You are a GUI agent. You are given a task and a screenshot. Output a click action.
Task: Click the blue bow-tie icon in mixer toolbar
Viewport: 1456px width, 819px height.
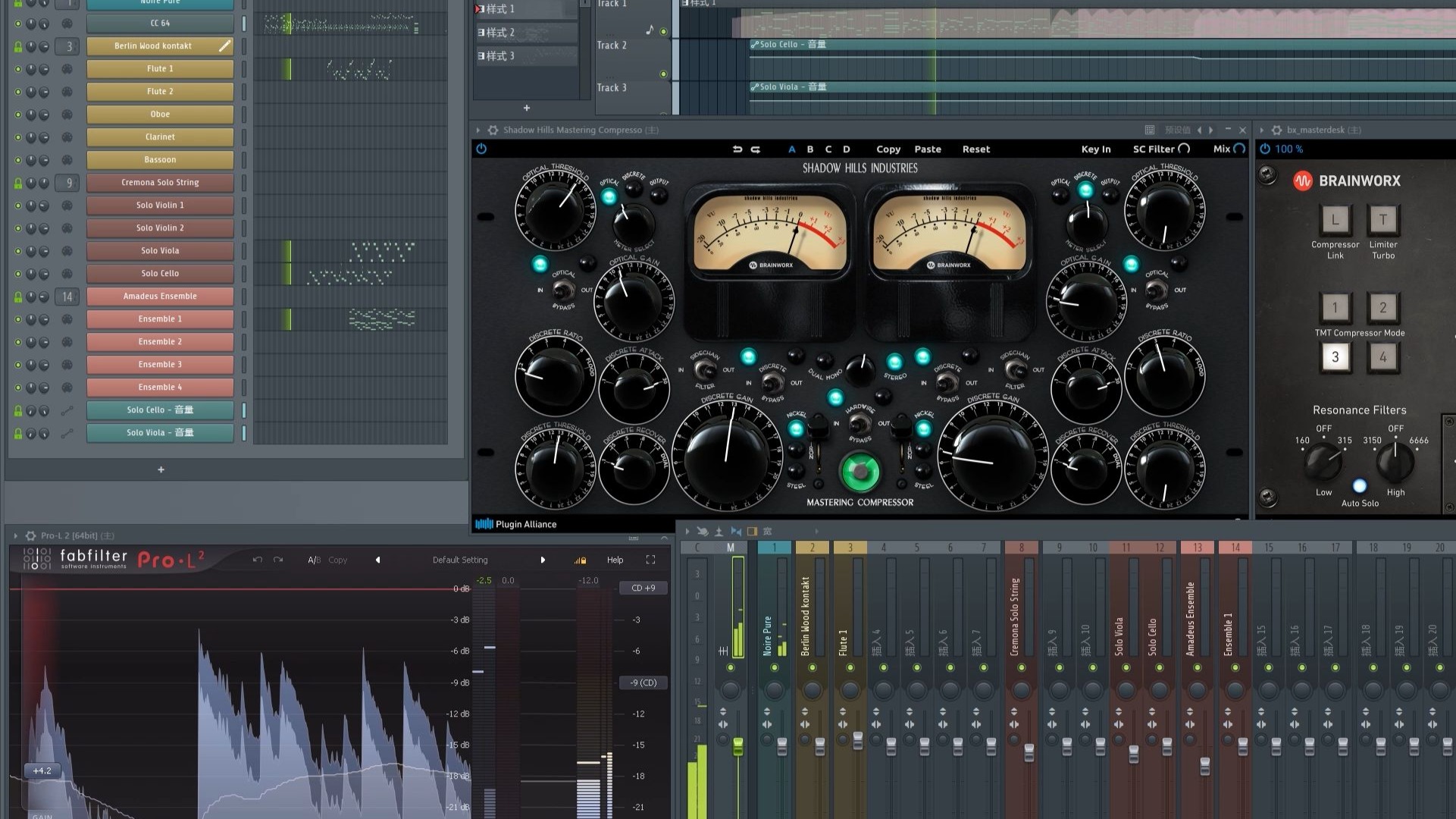click(x=735, y=532)
